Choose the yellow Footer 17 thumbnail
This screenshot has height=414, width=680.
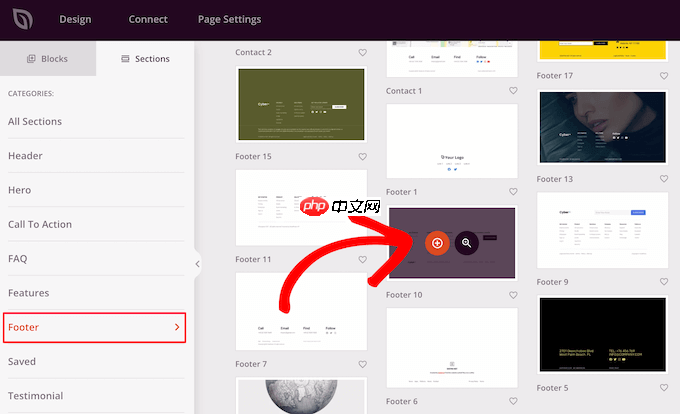point(602,51)
